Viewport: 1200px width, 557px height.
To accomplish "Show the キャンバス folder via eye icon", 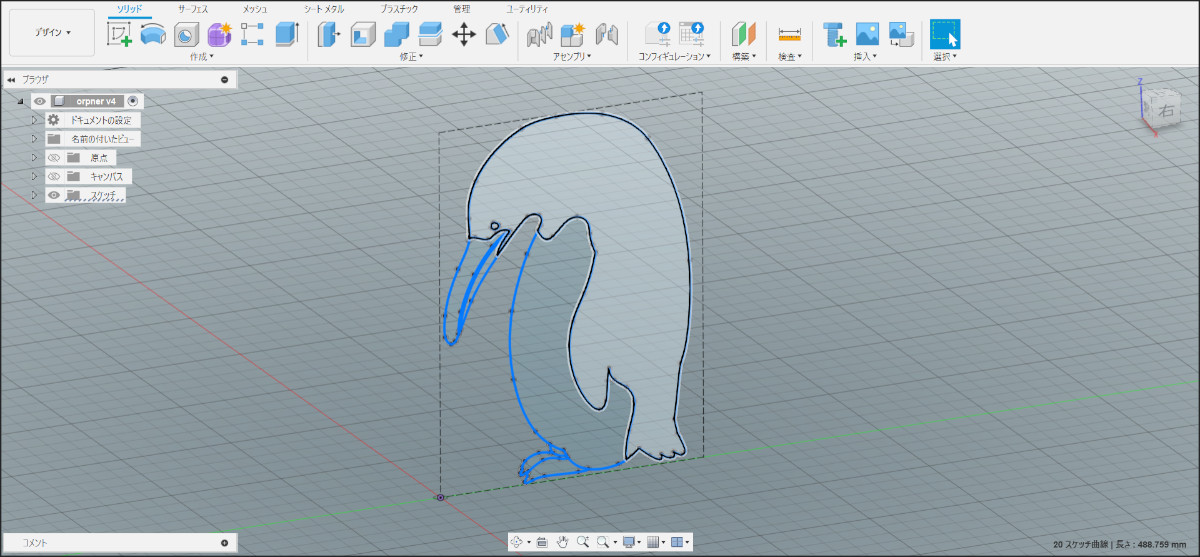I will 54,177.
